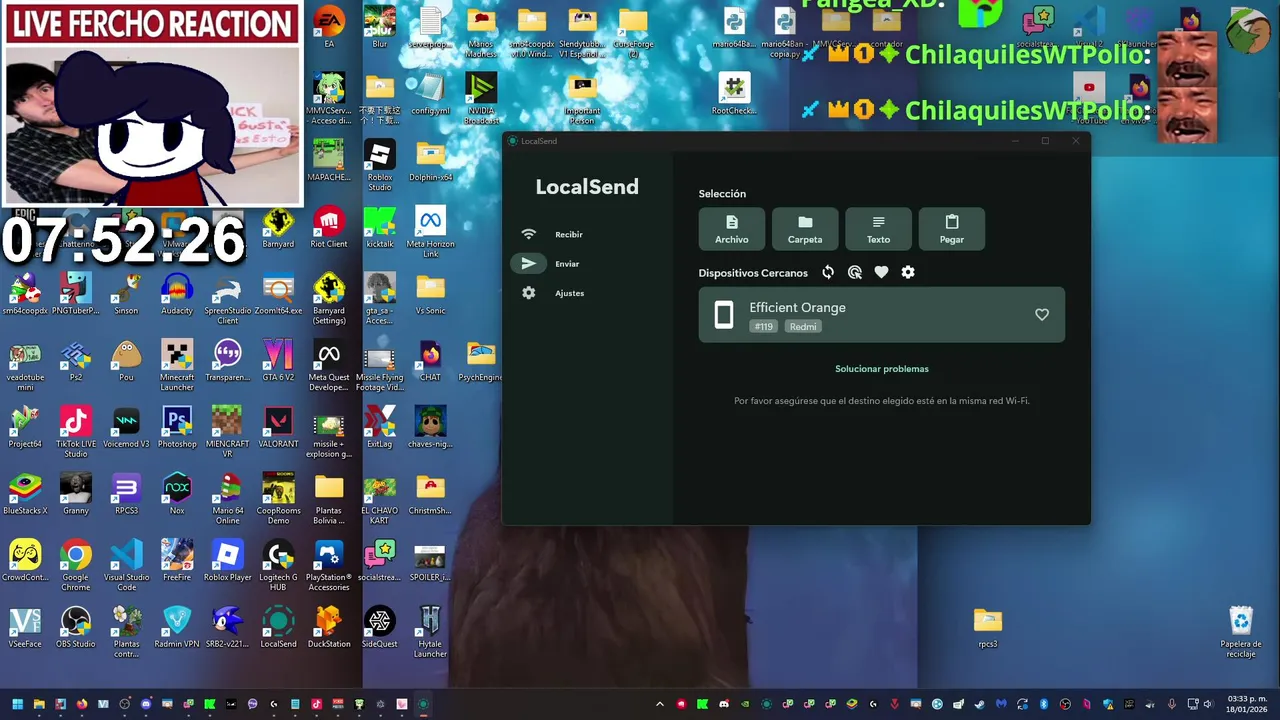Mark Efficient Orange device as favorite

click(1042, 315)
